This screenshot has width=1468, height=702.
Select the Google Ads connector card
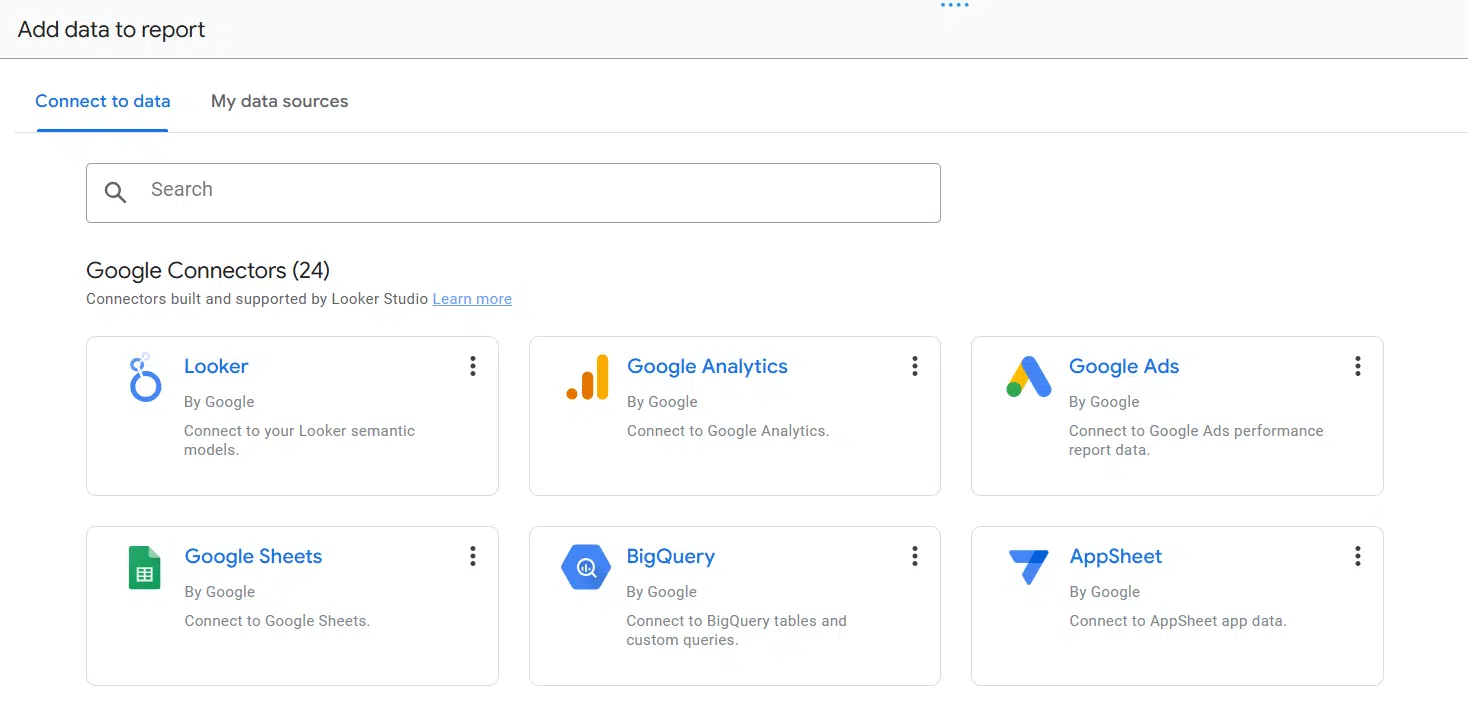[1177, 416]
